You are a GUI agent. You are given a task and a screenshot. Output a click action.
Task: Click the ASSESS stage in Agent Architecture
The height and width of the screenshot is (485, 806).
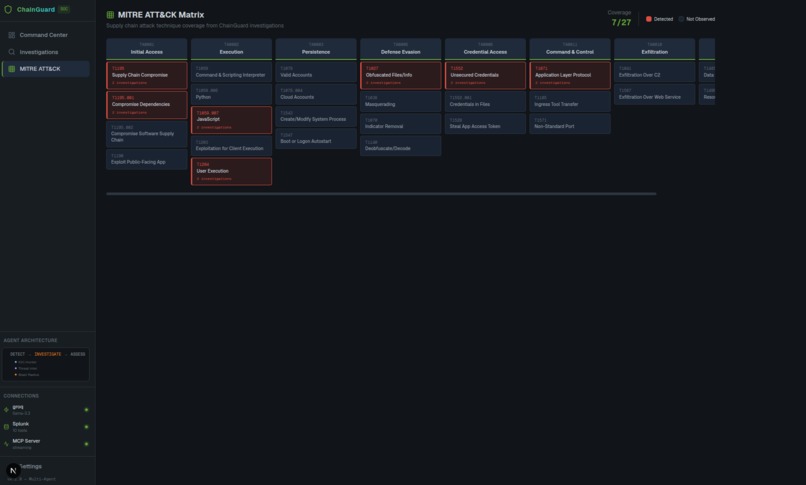(x=78, y=354)
